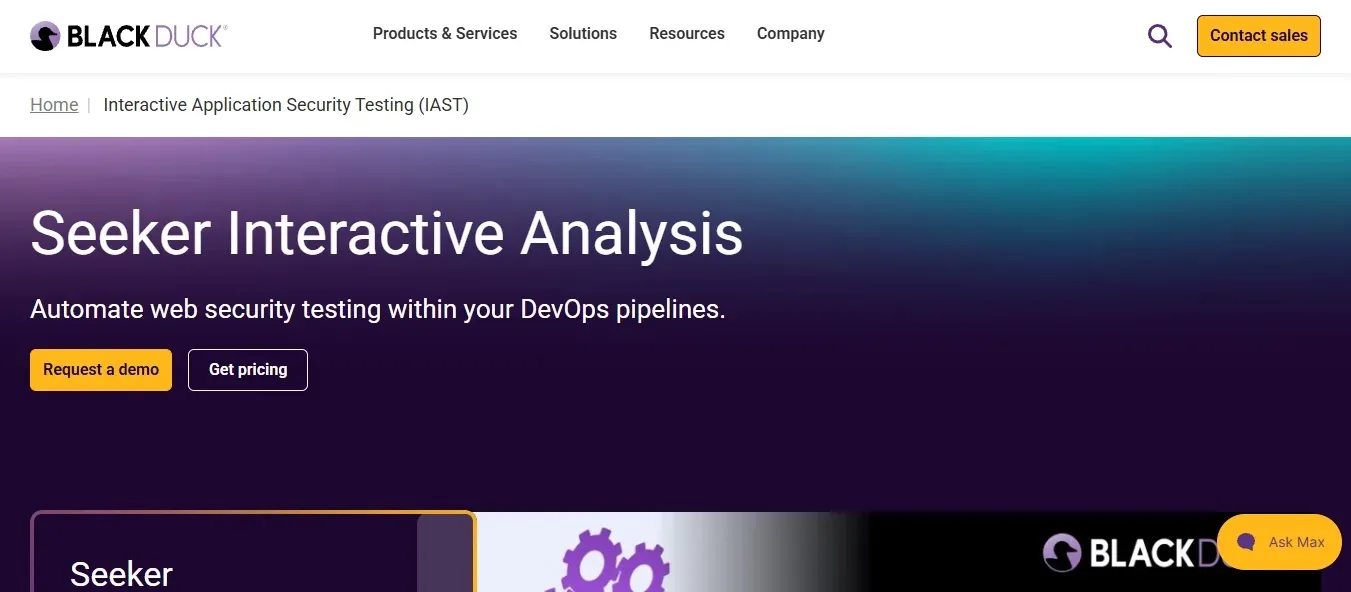Click the Automate web security testing tagline
This screenshot has height=592, width=1351.
[x=378, y=309]
